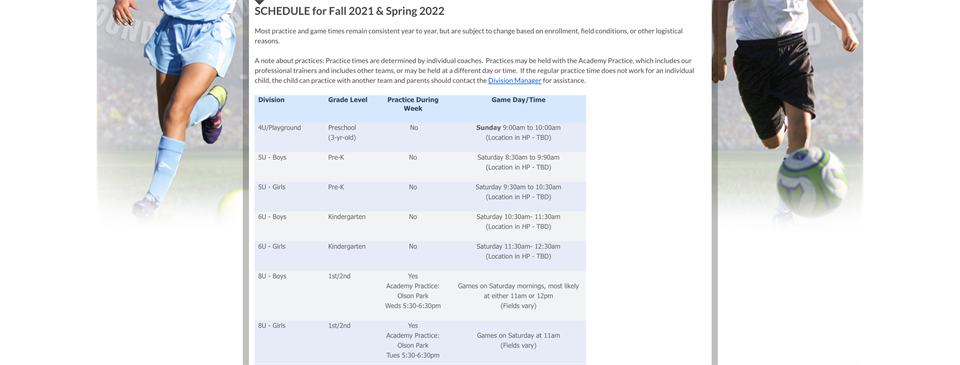The height and width of the screenshot is (365, 960).
Task: Click the 6U - Girls division cell
Action: click(x=271, y=246)
